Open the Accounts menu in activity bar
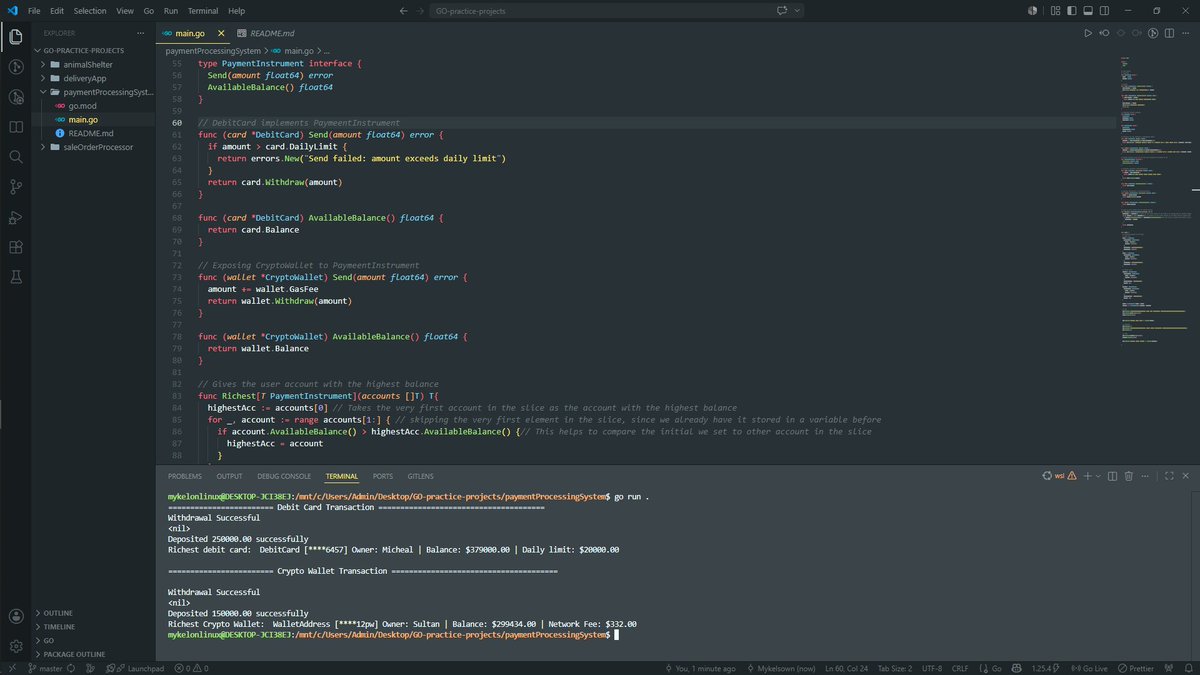1200x675 pixels. [16, 617]
